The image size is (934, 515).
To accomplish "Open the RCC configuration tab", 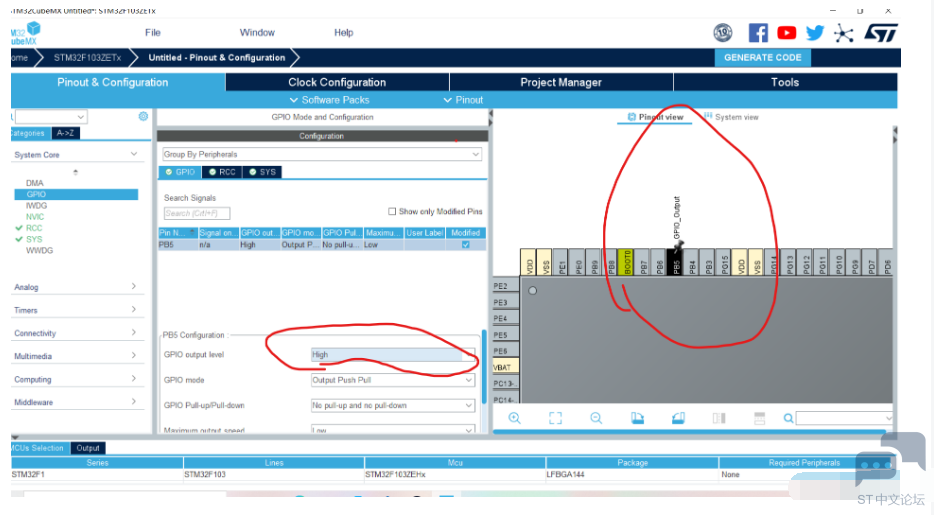I will coord(222,172).
